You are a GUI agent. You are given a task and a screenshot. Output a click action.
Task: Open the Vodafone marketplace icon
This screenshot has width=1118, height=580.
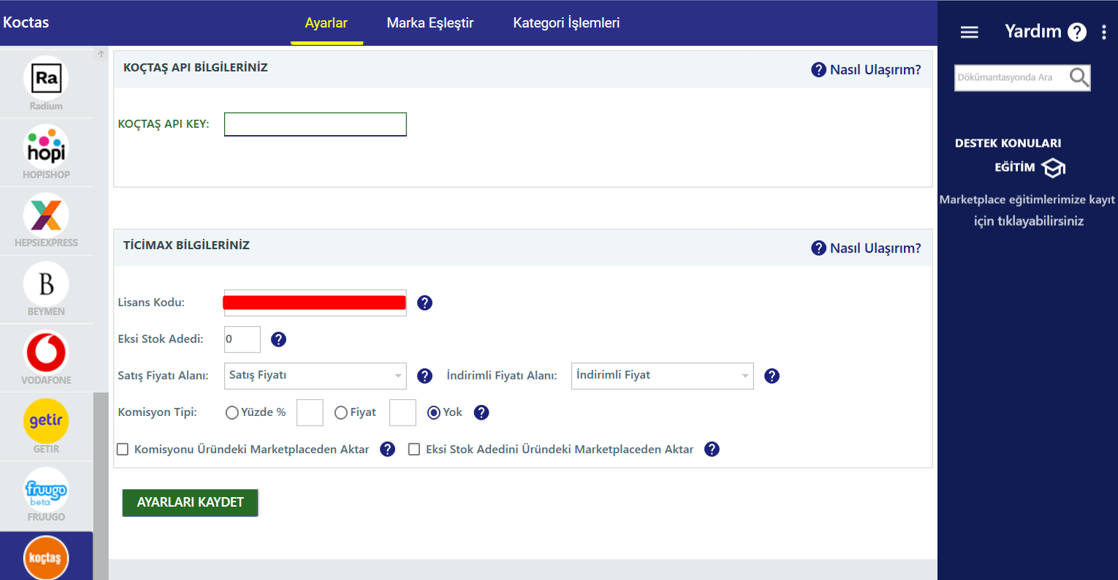click(x=46, y=352)
